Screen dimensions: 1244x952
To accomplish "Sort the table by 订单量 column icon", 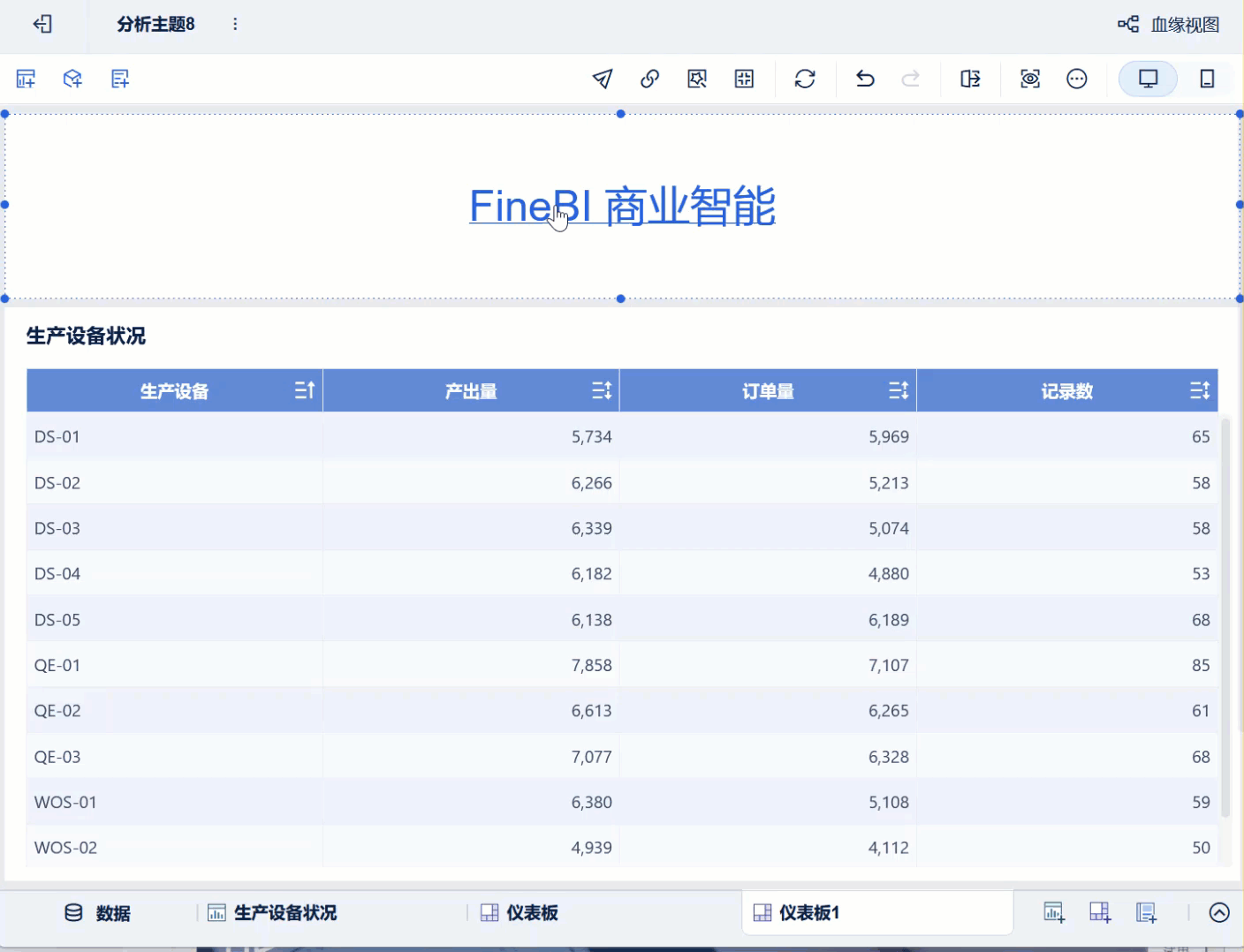I will 899,390.
